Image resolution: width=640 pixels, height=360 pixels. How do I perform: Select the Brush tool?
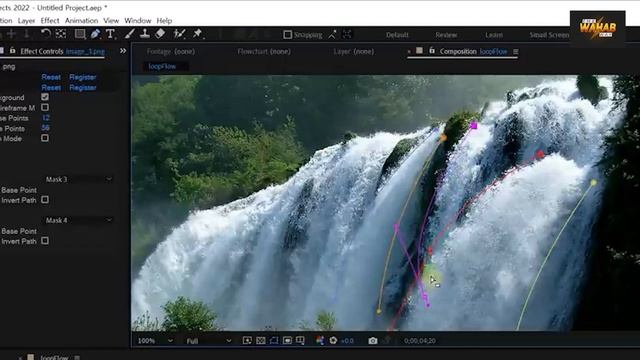[130, 34]
